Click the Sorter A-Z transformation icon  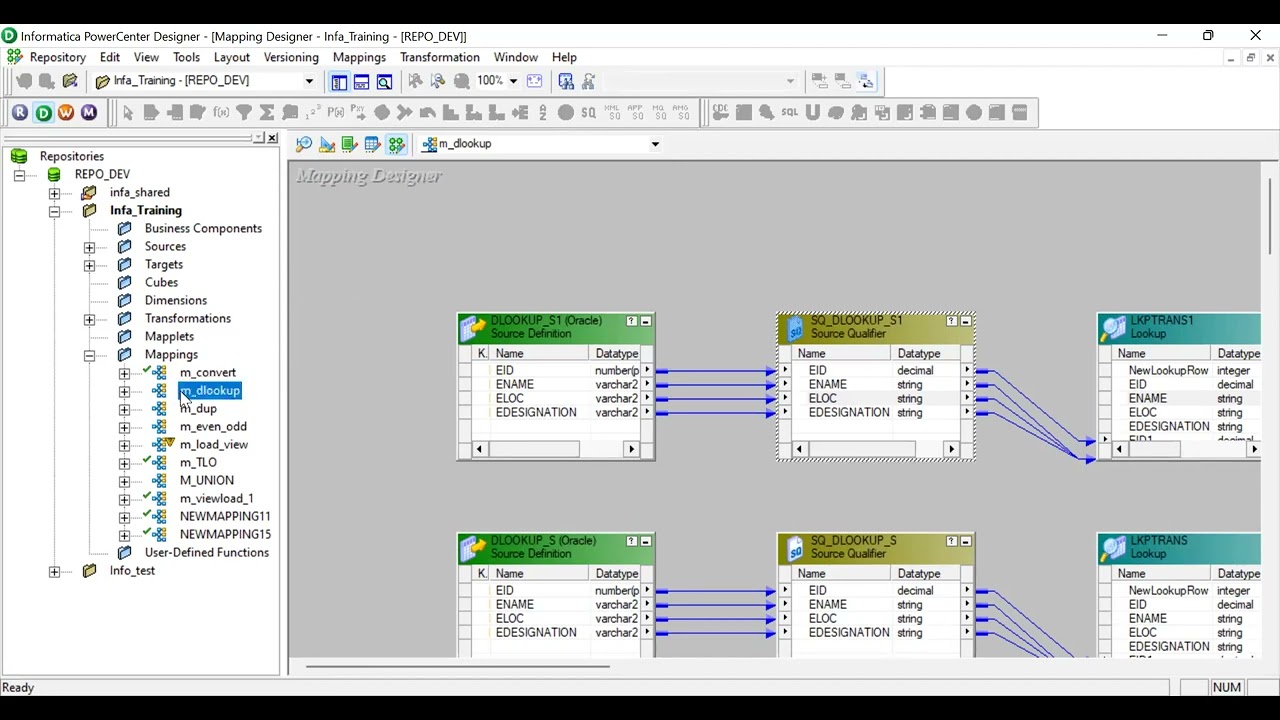[543, 113]
